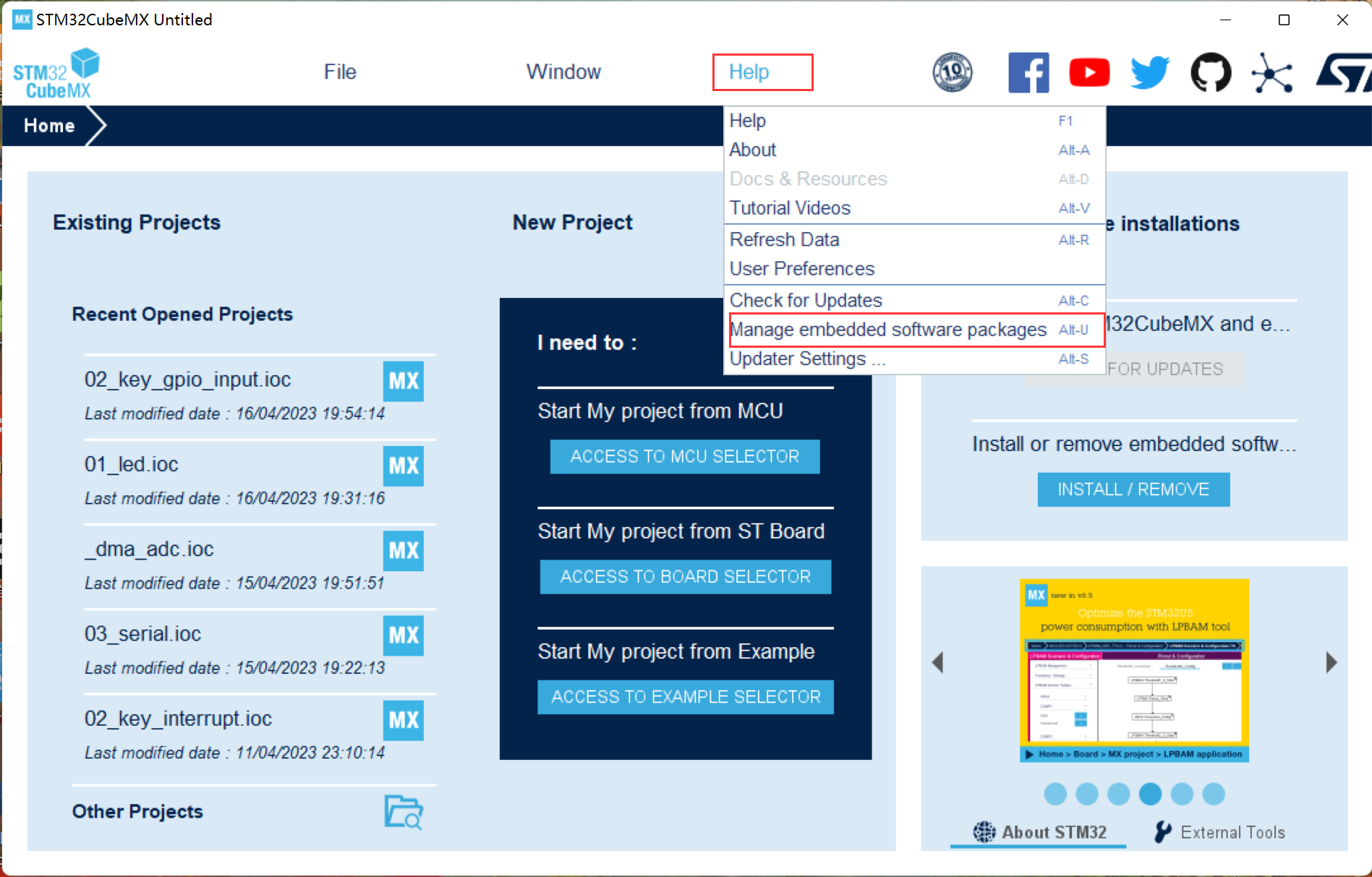Select Manage embedded software packages

tap(887, 330)
